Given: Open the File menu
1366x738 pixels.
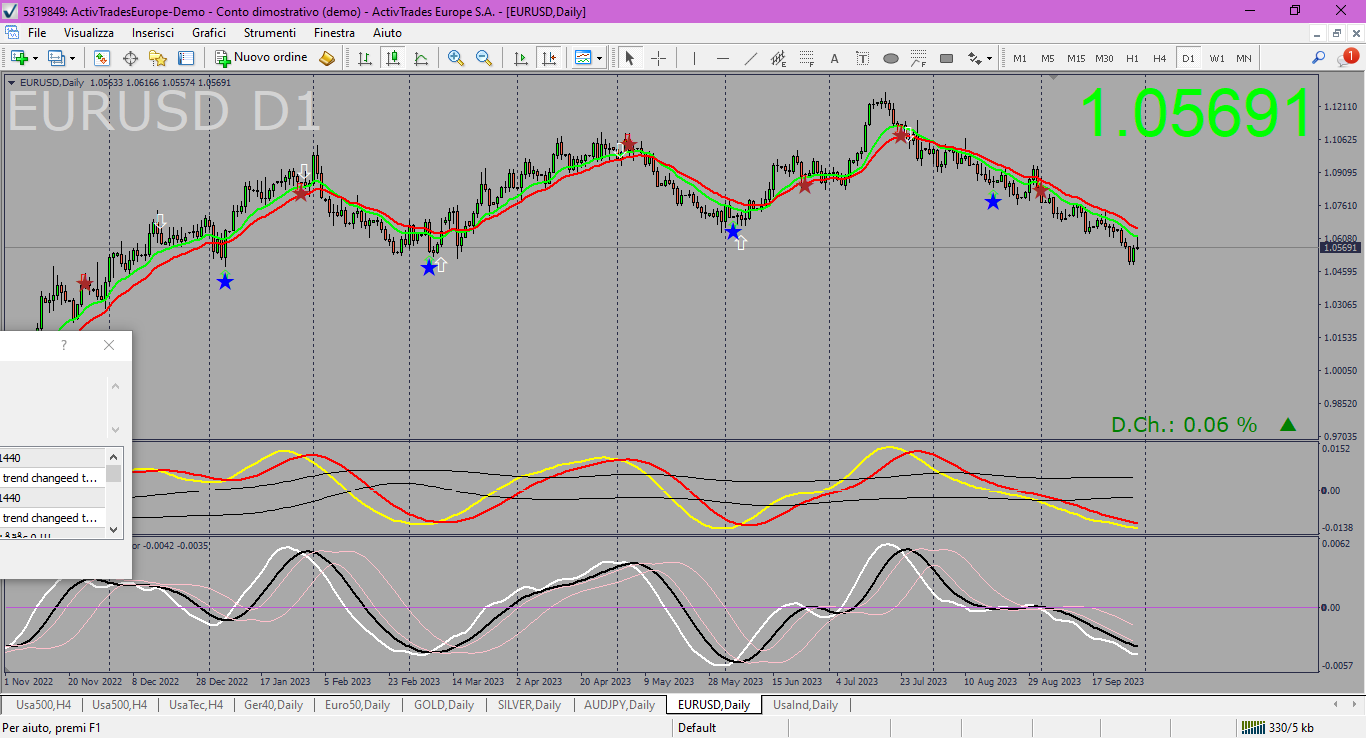Looking at the screenshot, I should coord(37,33).
